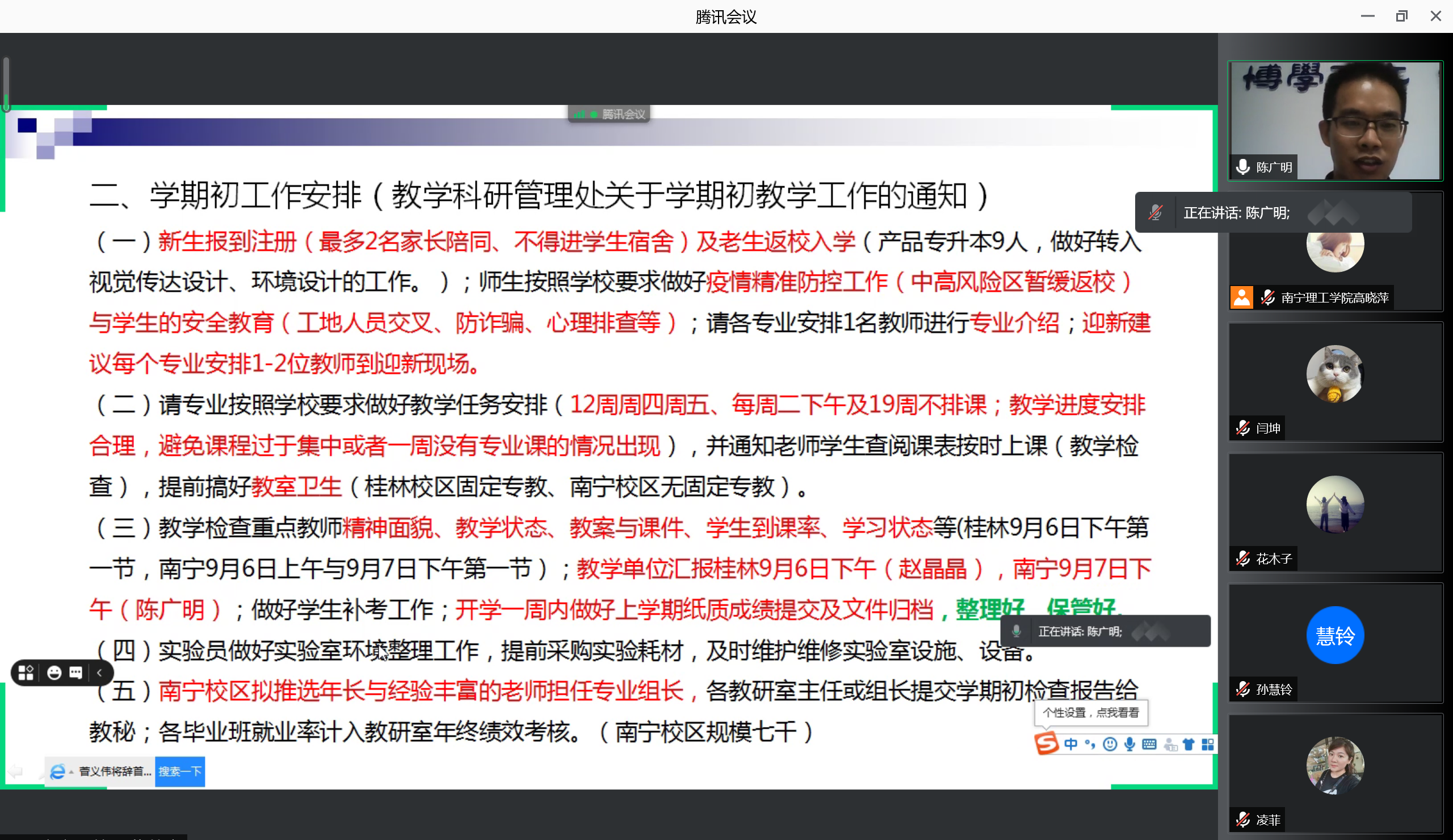Open the emoji reaction smiley button
Image resolution: width=1453 pixels, height=840 pixels.
pos(54,673)
